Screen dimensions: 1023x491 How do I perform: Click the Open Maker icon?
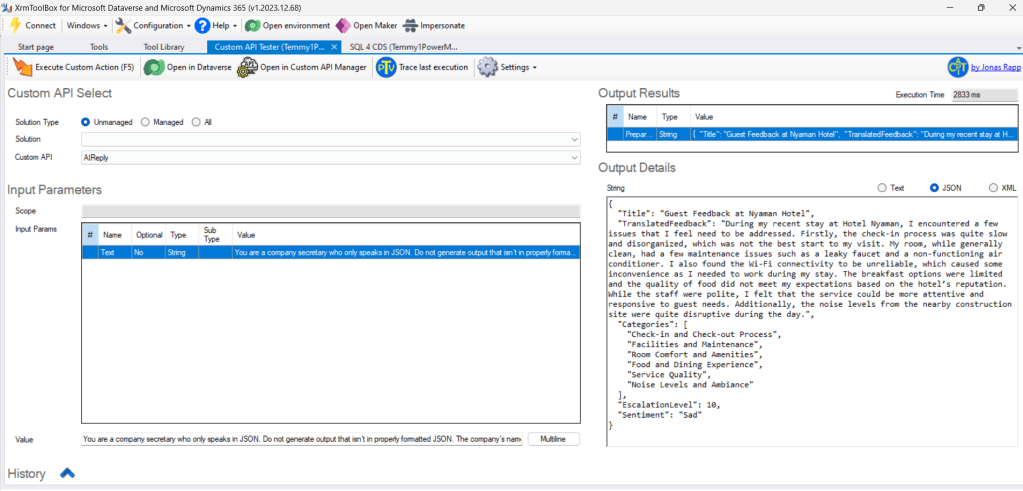pyautogui.click(x=343, y=25)
